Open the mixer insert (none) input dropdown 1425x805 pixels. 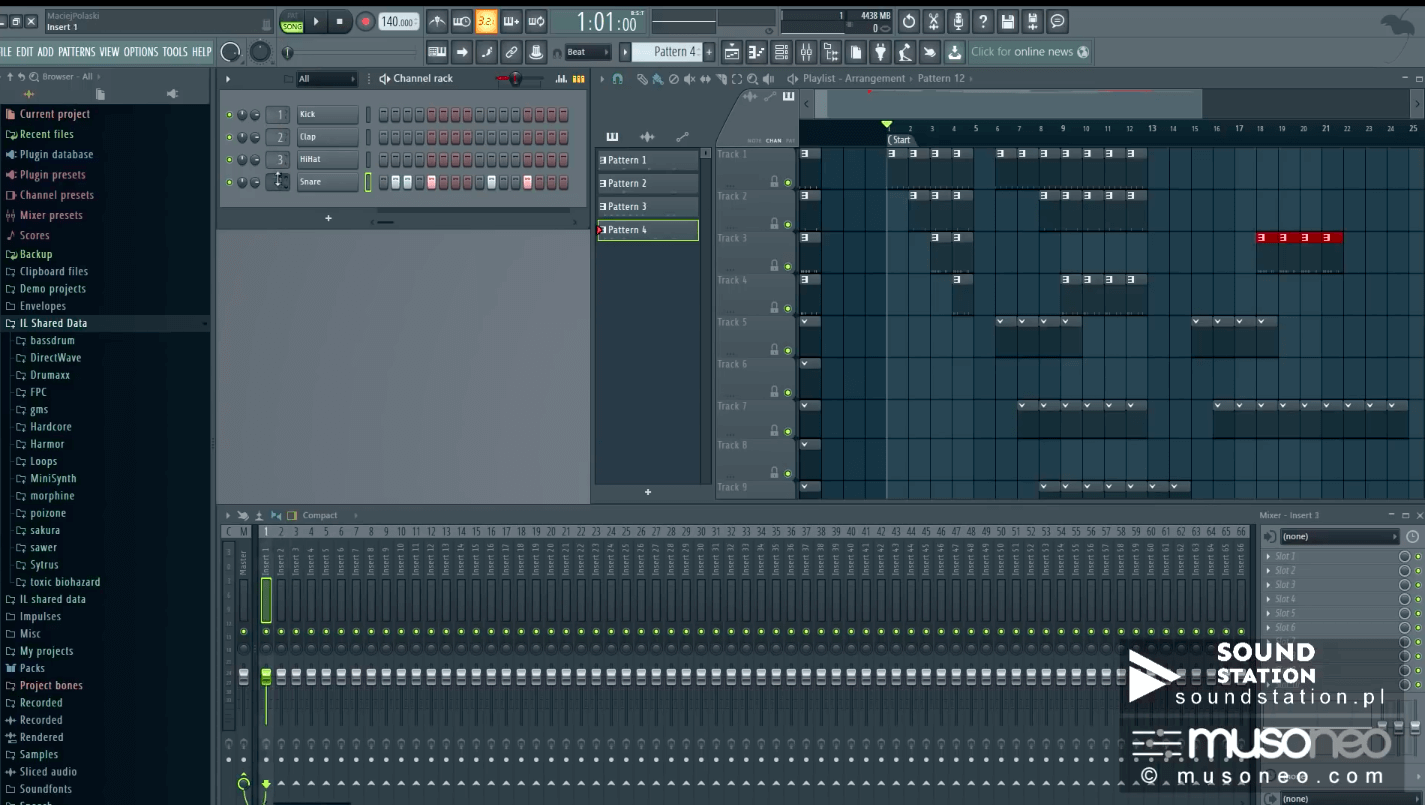coord(1338,537)
